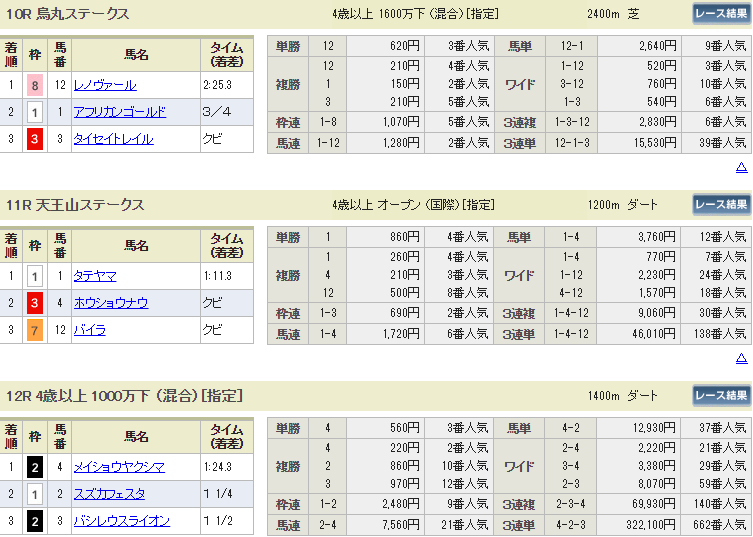Image resolution: width=753 pixels, height=537 pixels.
Task: Click 枠連 payout 1,070円
Action: click(401, 122)
